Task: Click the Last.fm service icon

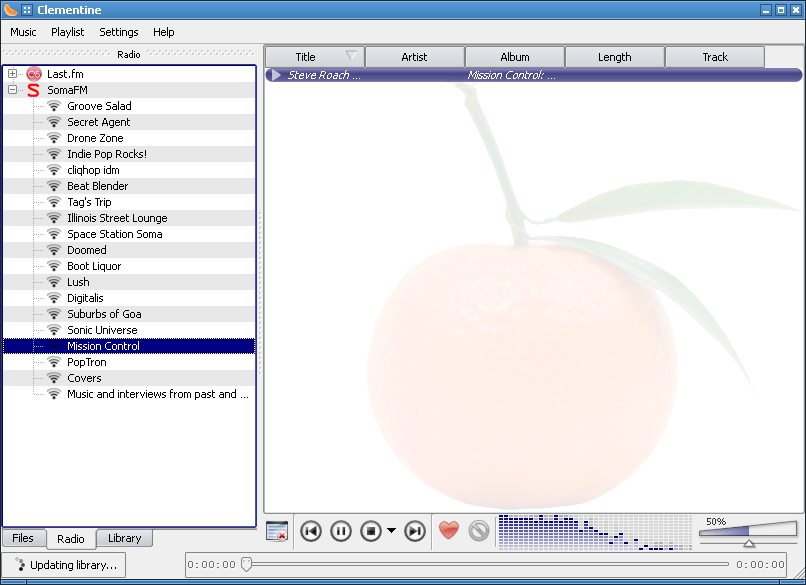Action: click(x=34, y=74)
